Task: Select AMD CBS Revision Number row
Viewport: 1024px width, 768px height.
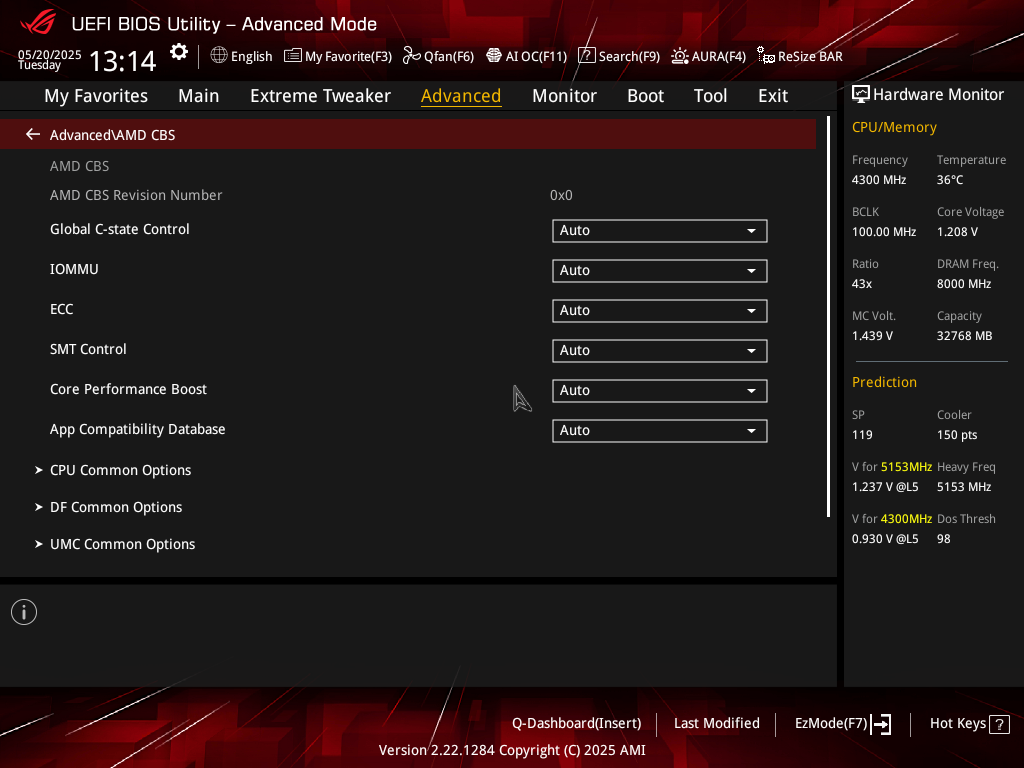Action: (408, 195)
